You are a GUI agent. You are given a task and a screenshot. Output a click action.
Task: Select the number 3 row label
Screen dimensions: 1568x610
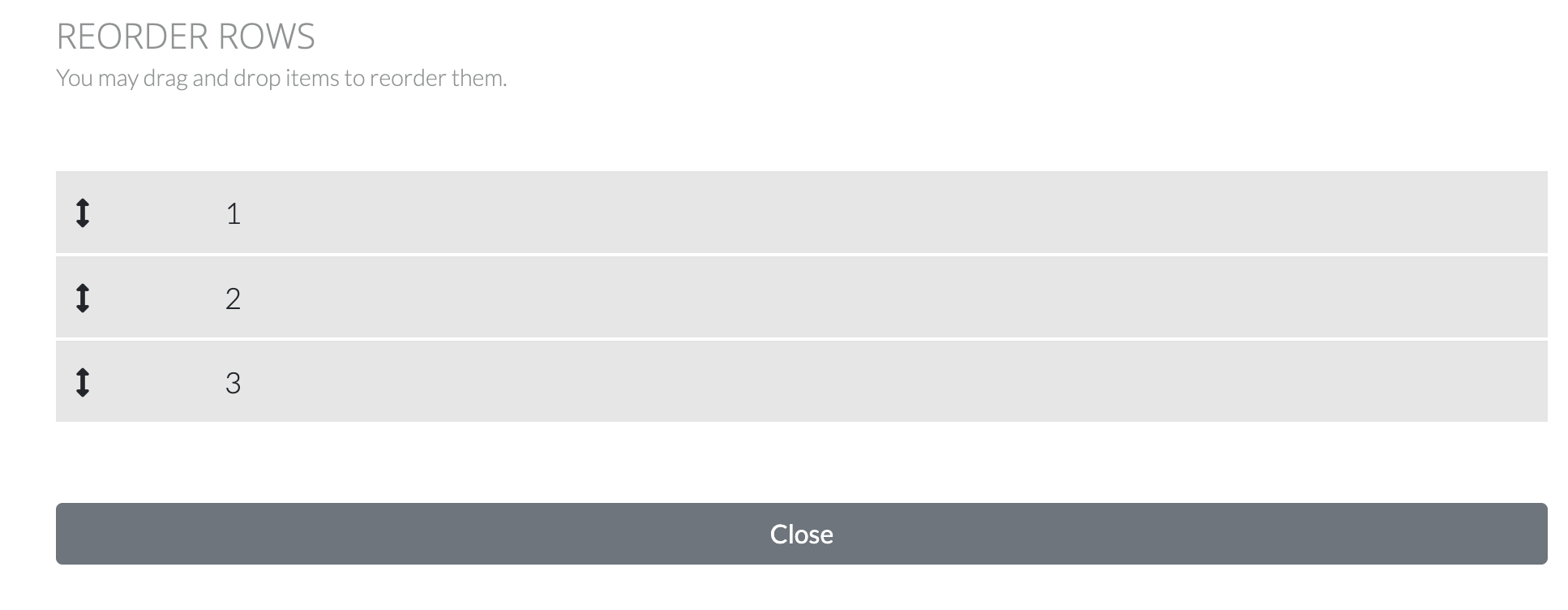233,383
